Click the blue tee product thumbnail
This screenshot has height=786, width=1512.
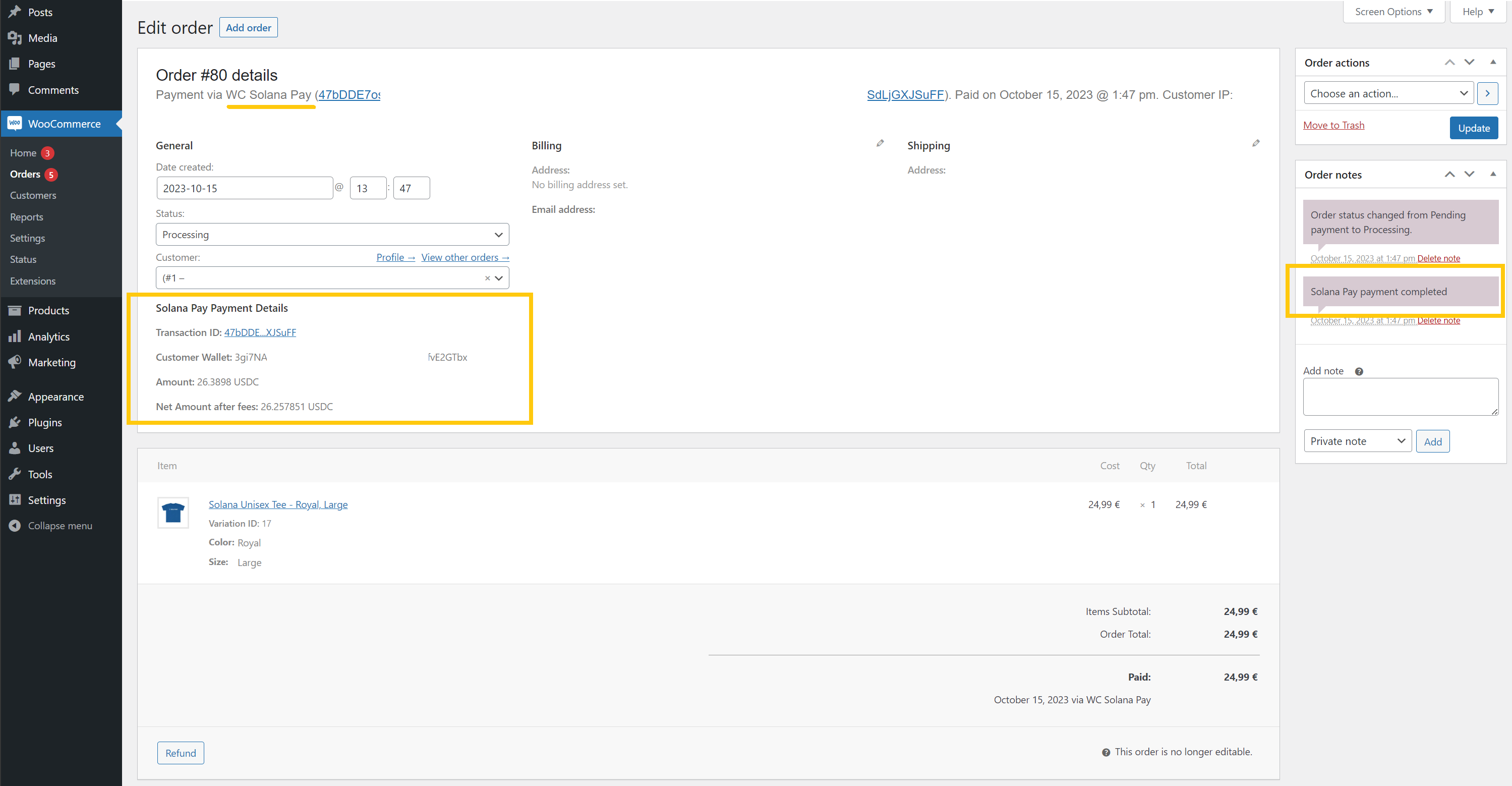[173, 513]
